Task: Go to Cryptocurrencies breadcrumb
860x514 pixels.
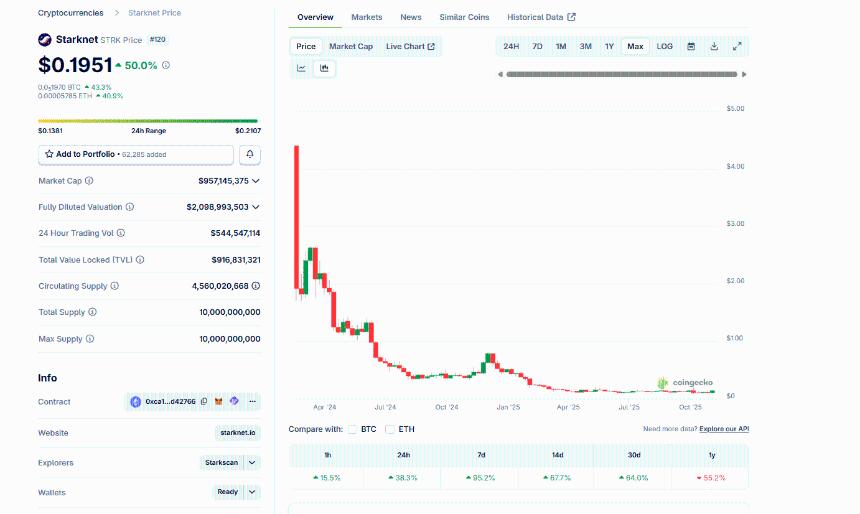Action: point(71,13)
